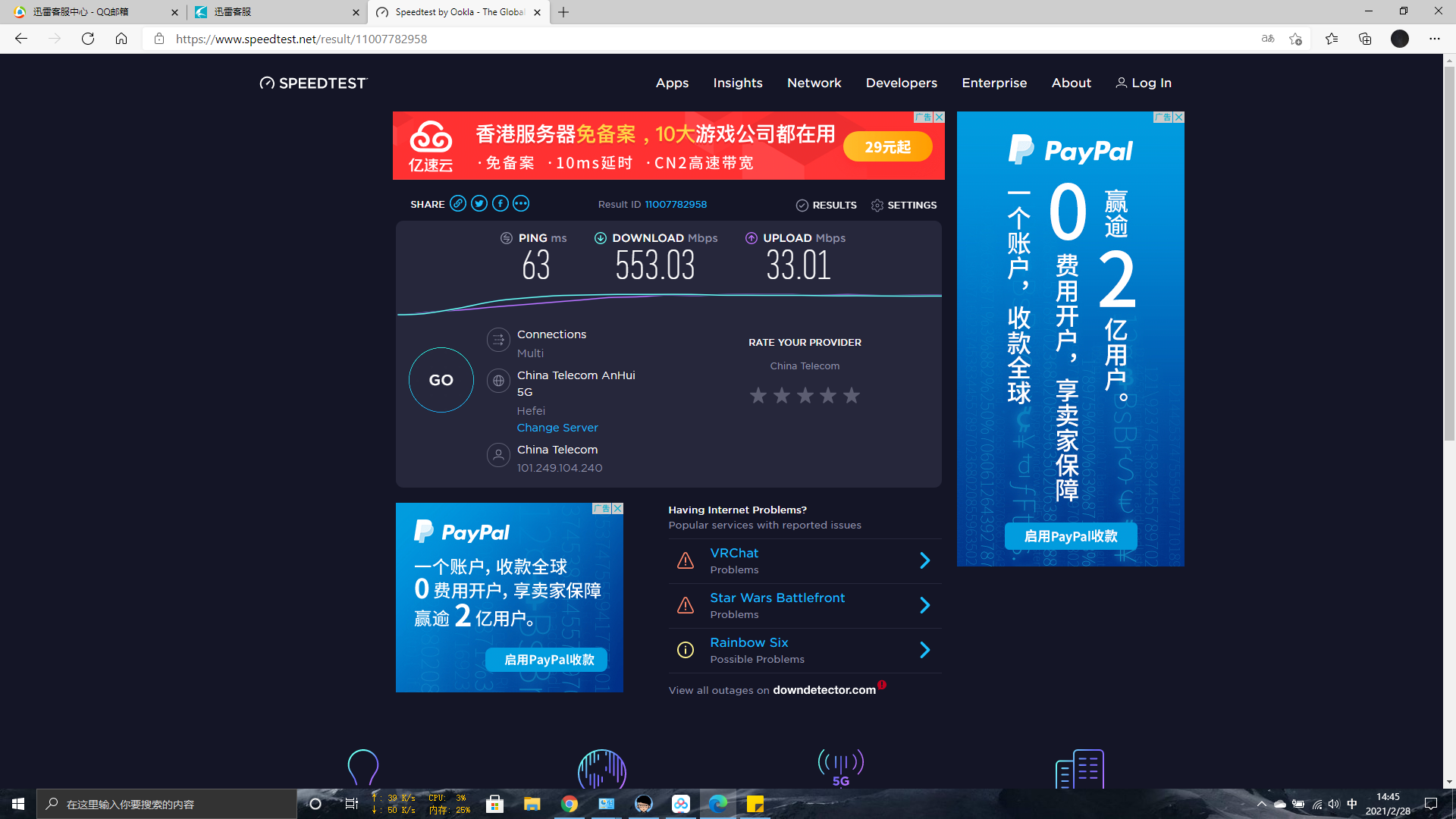Click Change Server link

point(557,428)
